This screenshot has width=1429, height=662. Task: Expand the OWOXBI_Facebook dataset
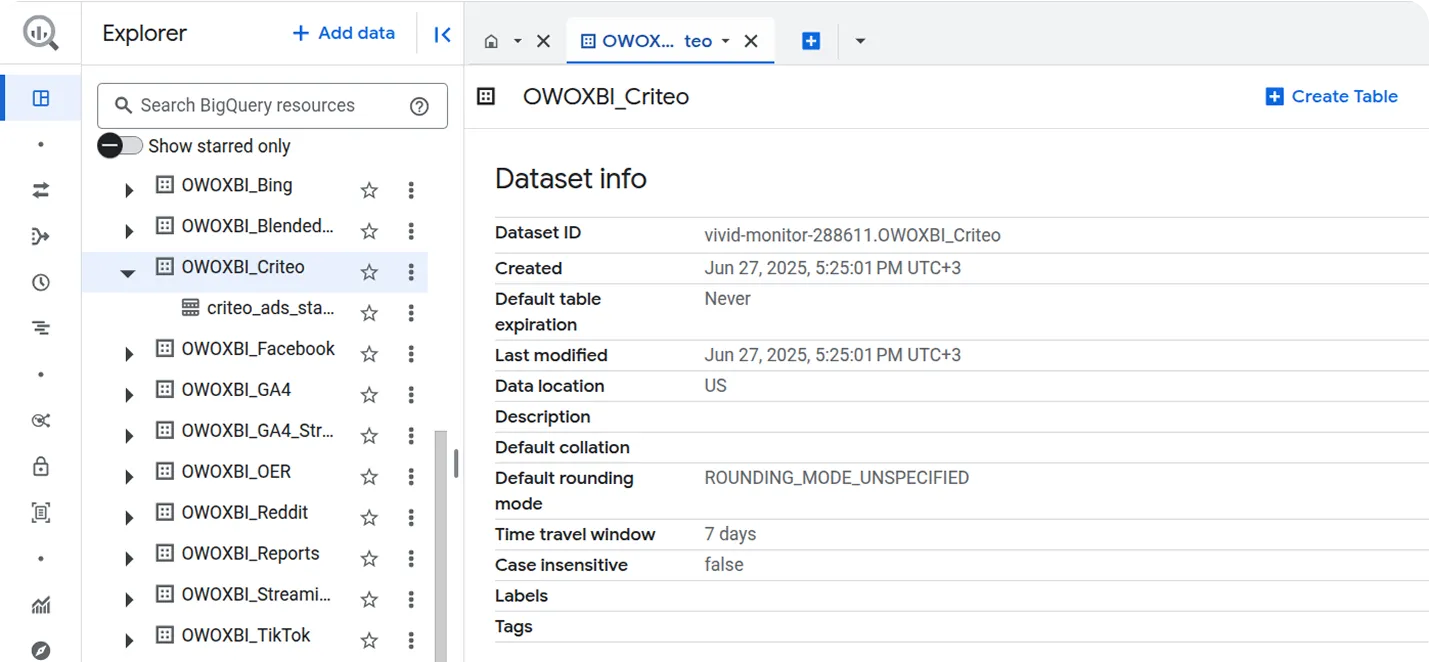[128, 354]
